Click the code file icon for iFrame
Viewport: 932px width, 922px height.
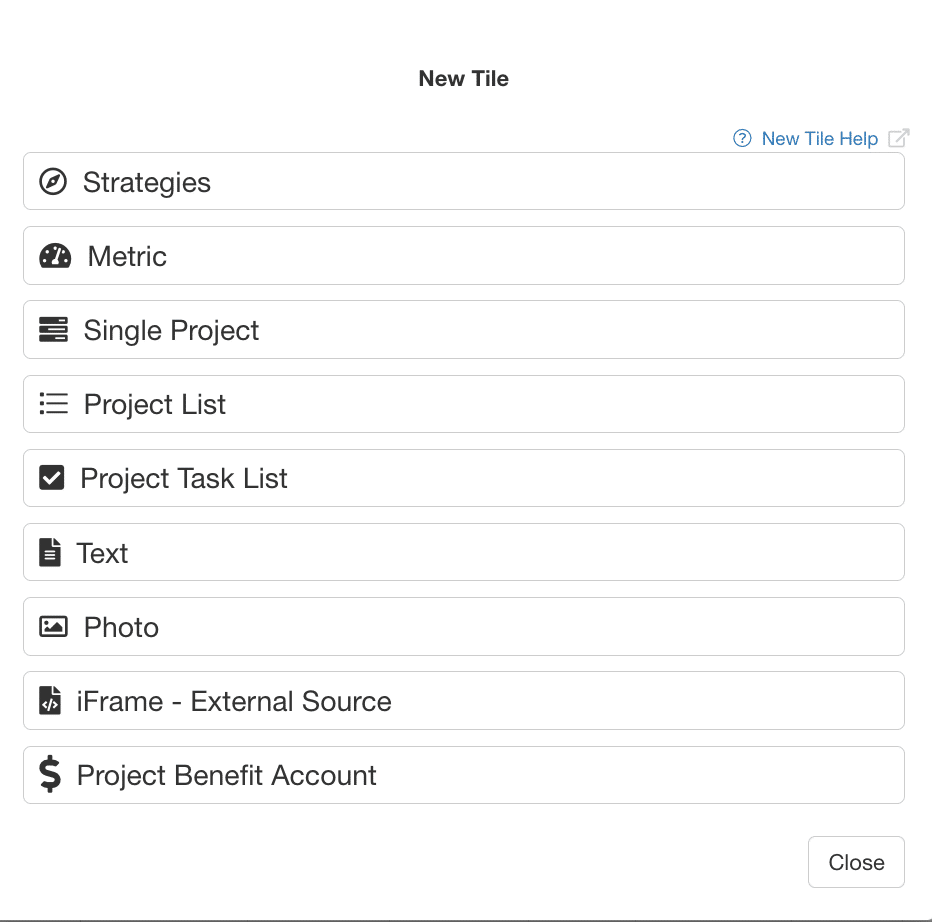pyautogui.click(x=49, y=701)
